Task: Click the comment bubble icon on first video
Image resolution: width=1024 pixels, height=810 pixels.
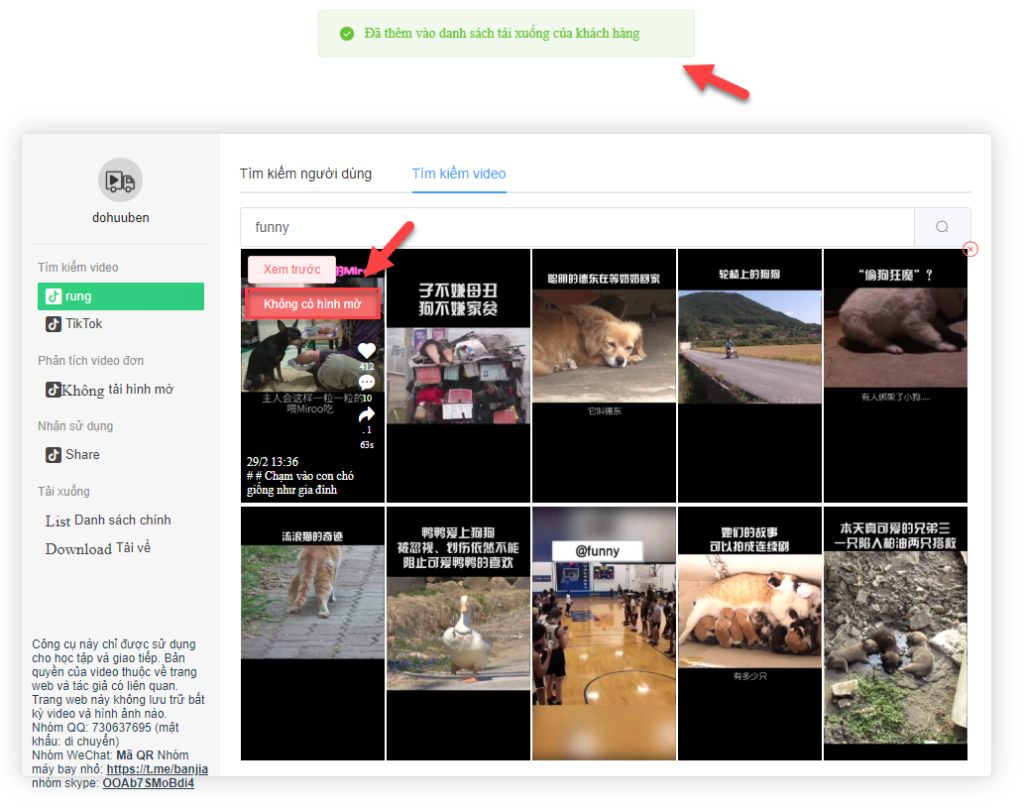Action: click(367, 382)
